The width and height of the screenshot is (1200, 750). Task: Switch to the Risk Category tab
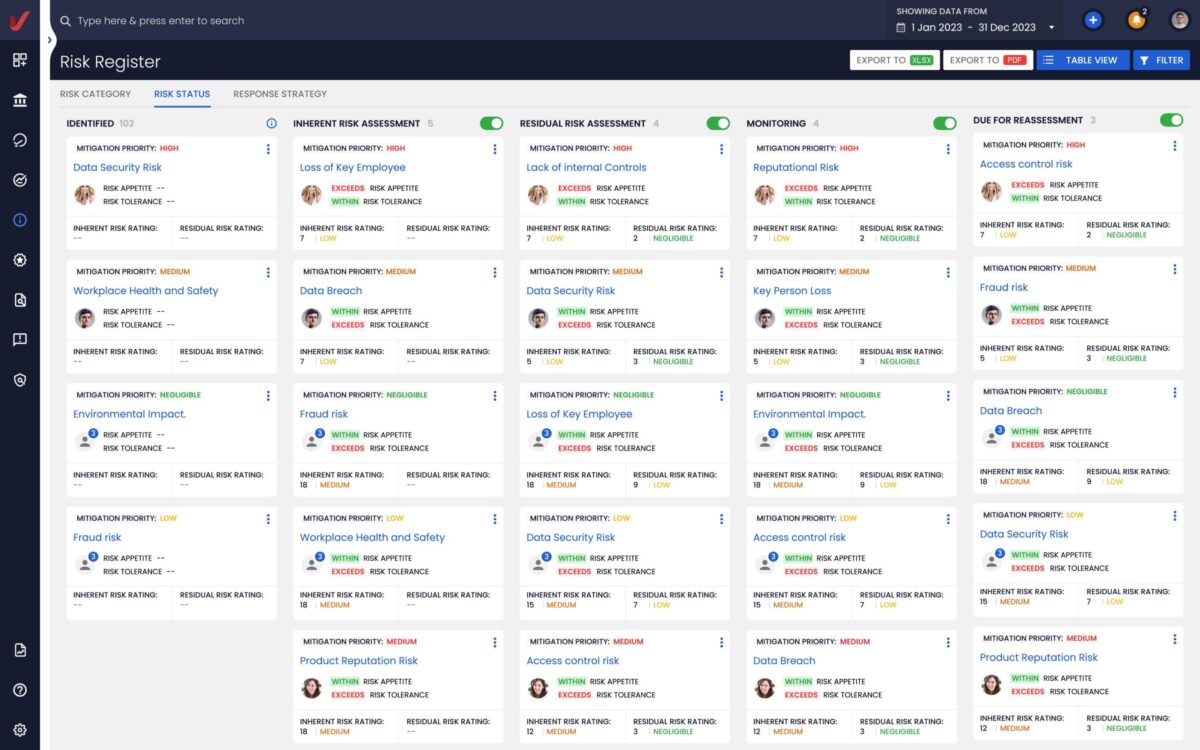coord(95,94)
